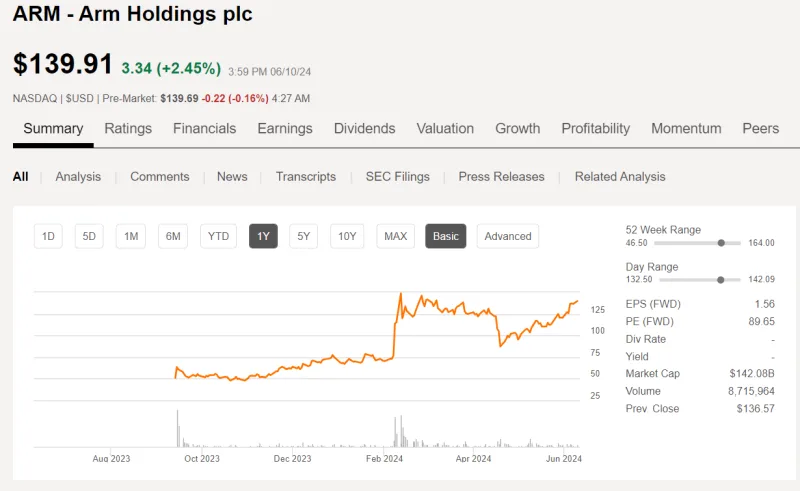
Task: Click the Day Range slider marker
Action: click(x=721, y=280)
